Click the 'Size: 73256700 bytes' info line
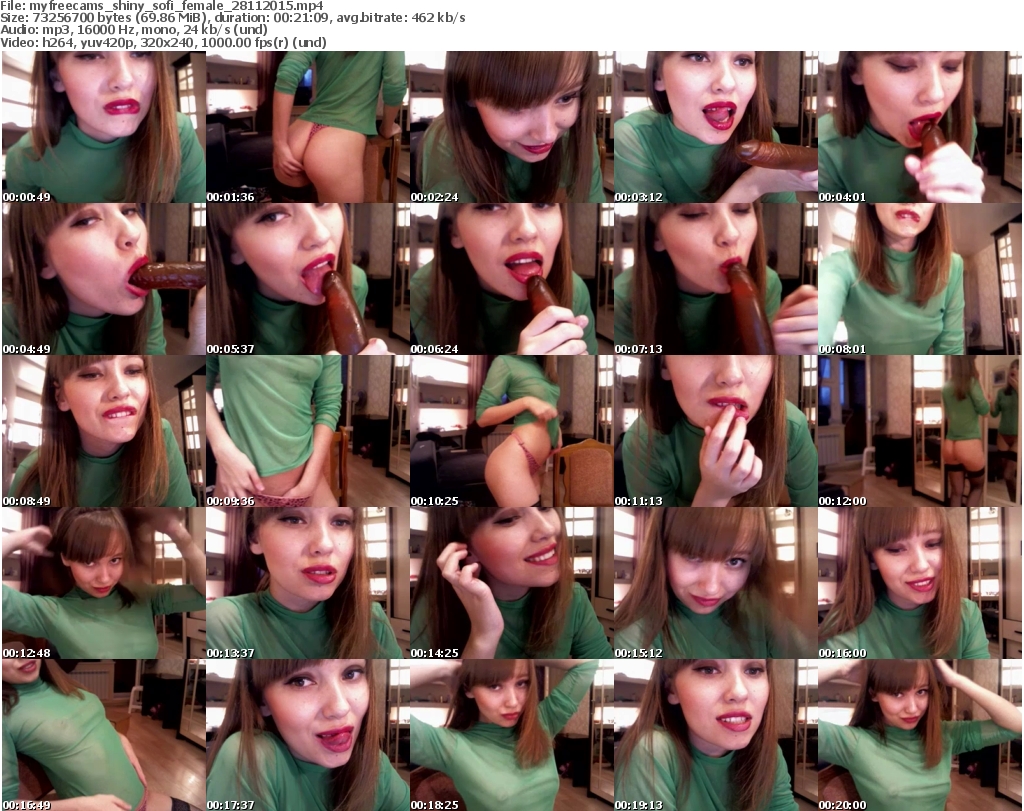This screenshot has width=1024, height=811. [x=232, y=18]
